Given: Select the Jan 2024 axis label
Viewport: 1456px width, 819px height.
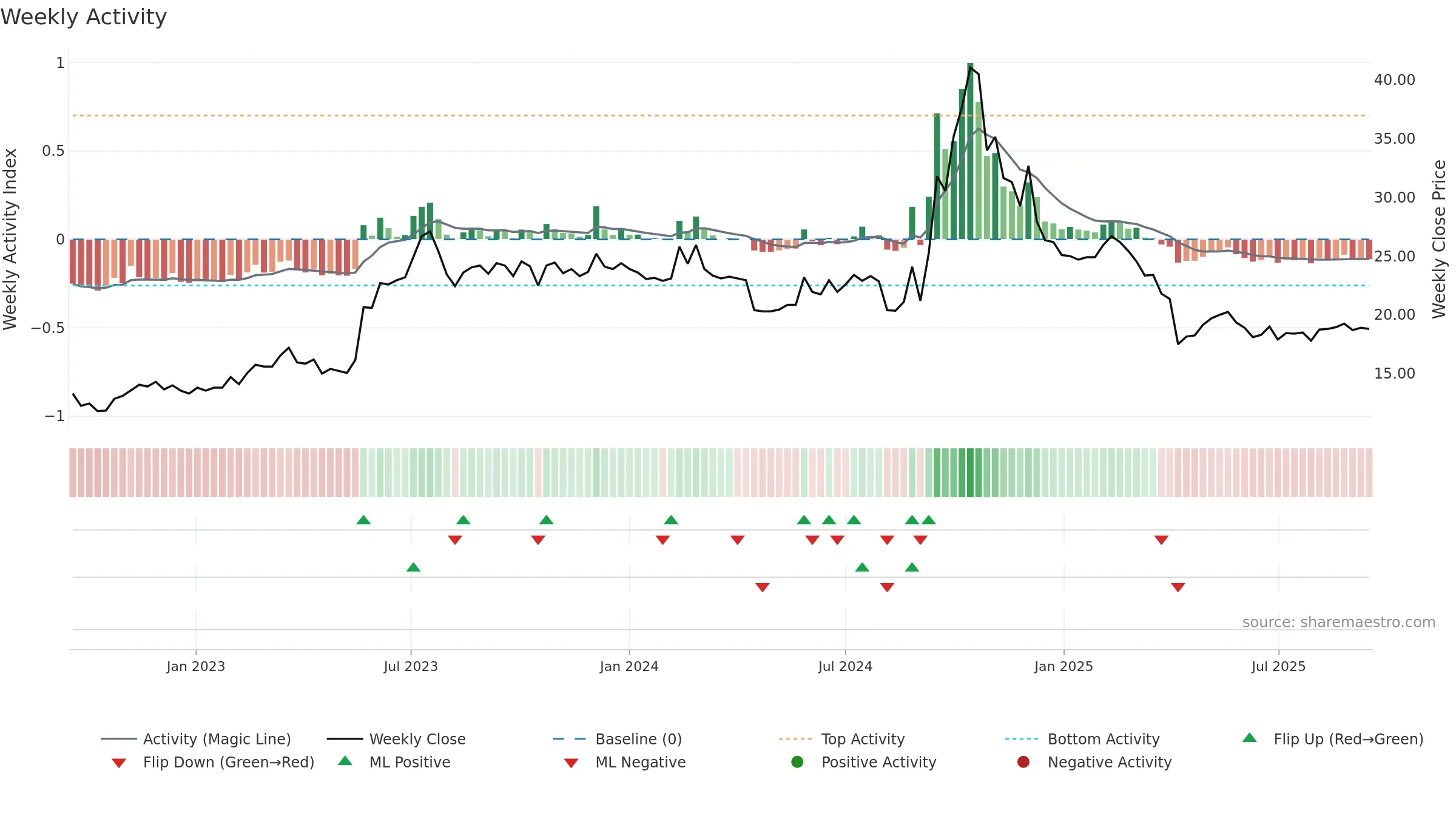Looking at the screenshot, I should tap(629, 666).
